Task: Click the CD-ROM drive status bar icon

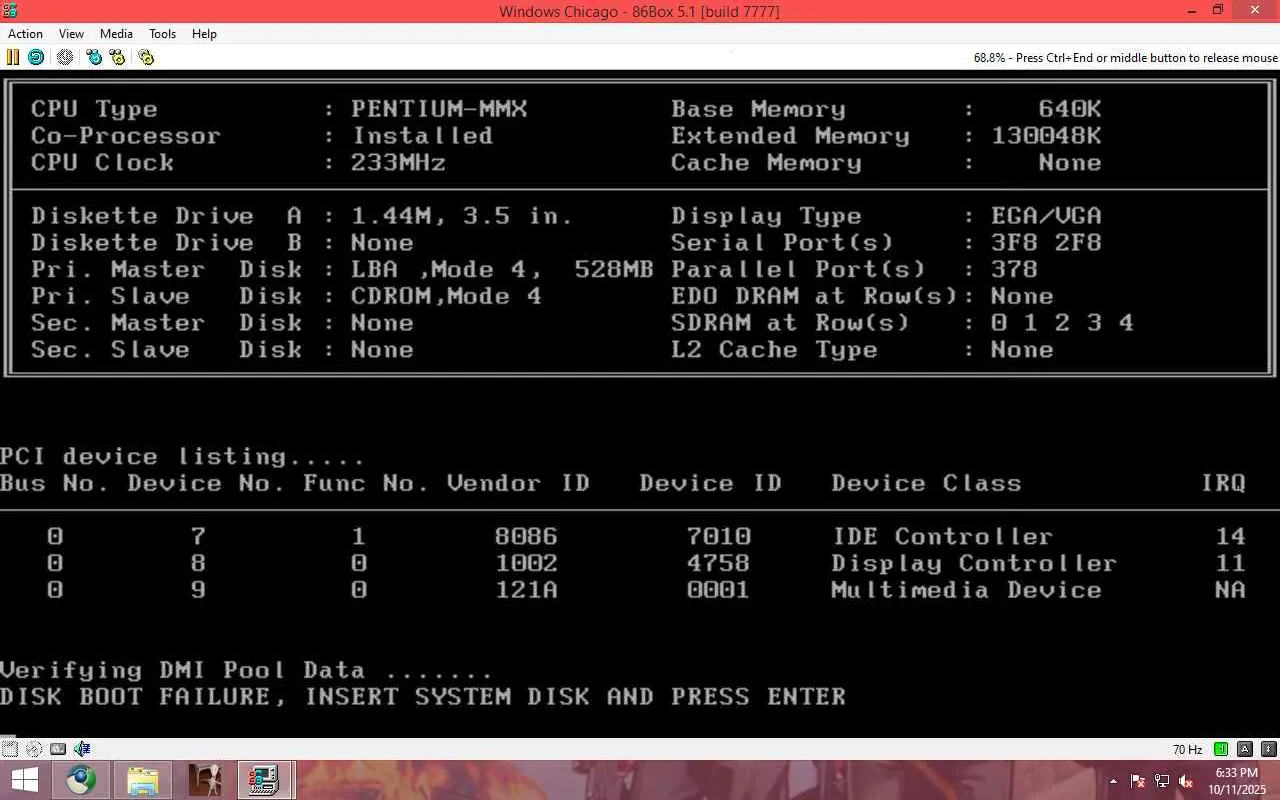Action: (x=34, y=748)
